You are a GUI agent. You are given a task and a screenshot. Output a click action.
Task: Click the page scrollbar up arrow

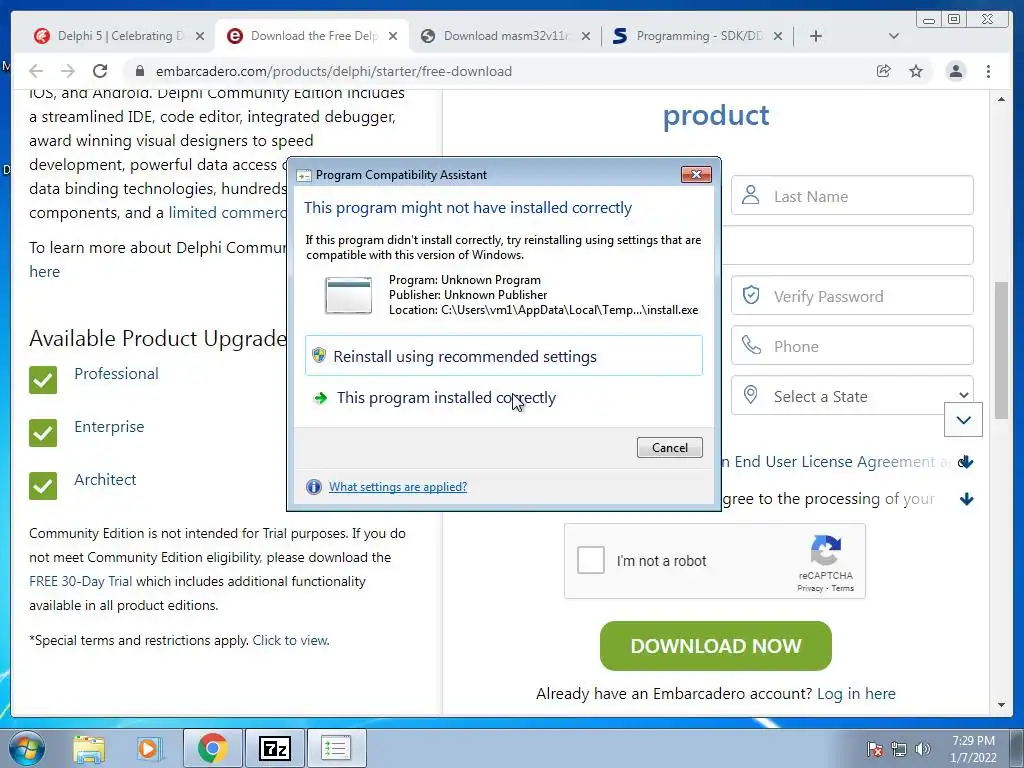tap(1001, 99)
